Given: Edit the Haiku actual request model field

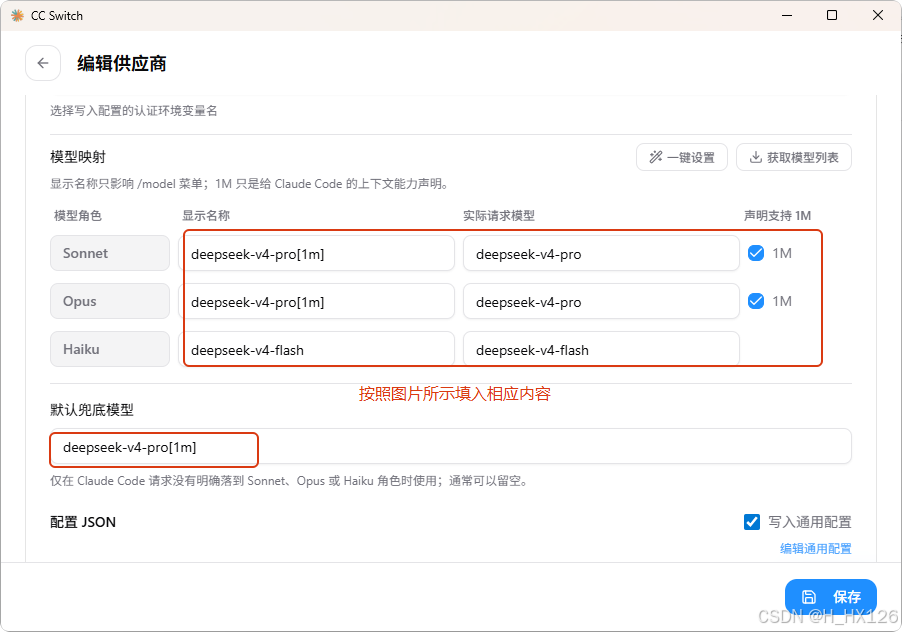Looking at the screenshot, I should [x=601, y=349].
